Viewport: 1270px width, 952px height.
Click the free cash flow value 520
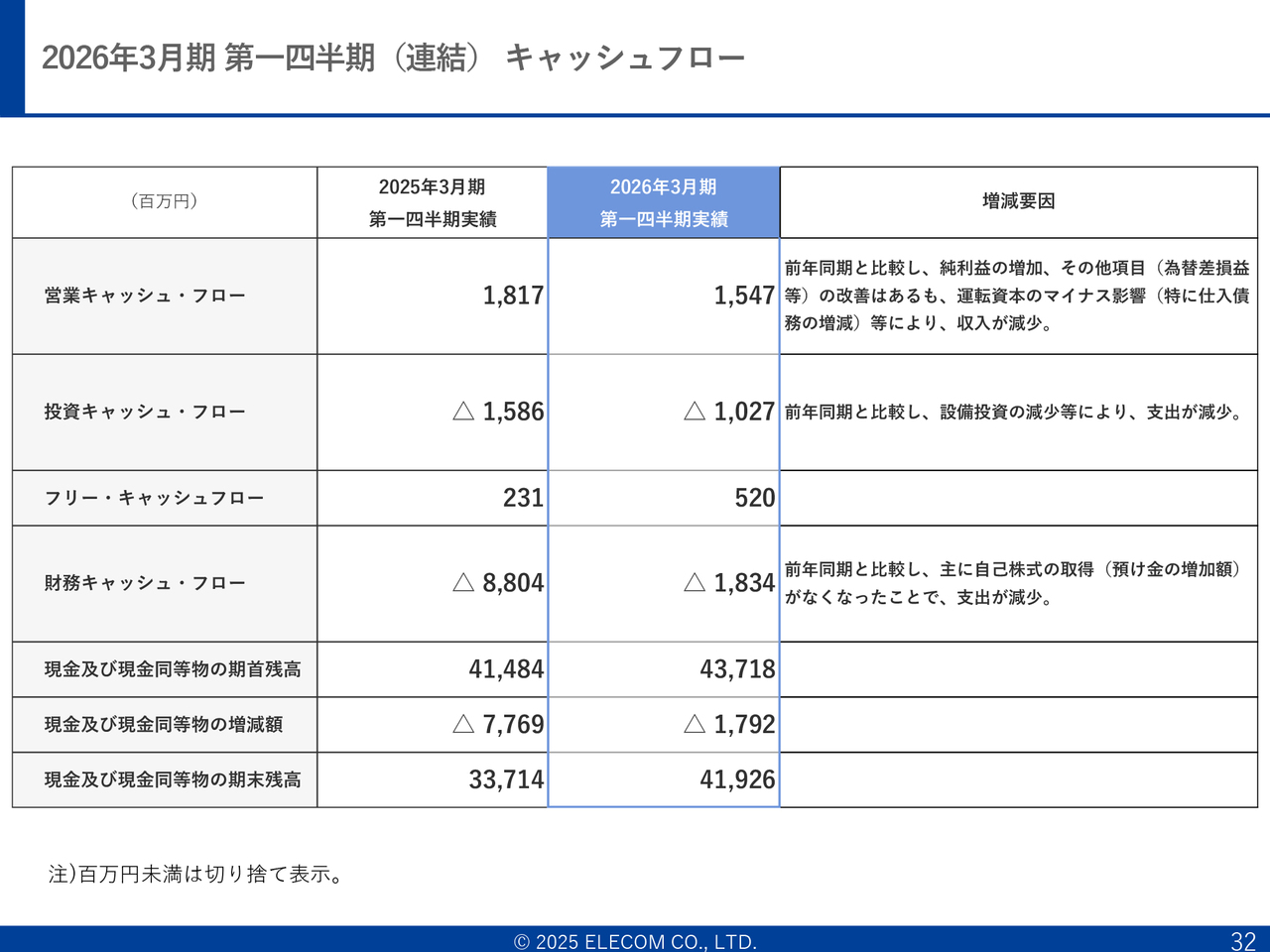click(755, 498)
